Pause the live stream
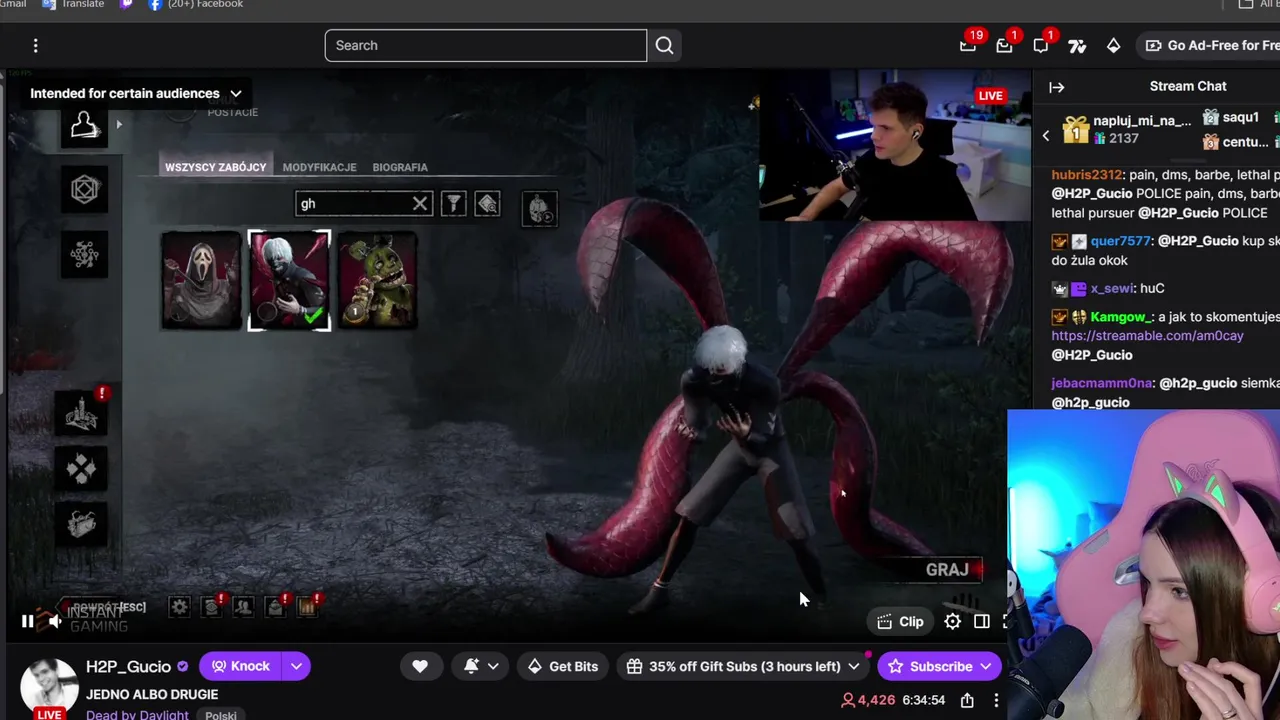This screenshot has width=1280, height=720. coord(27,621)
